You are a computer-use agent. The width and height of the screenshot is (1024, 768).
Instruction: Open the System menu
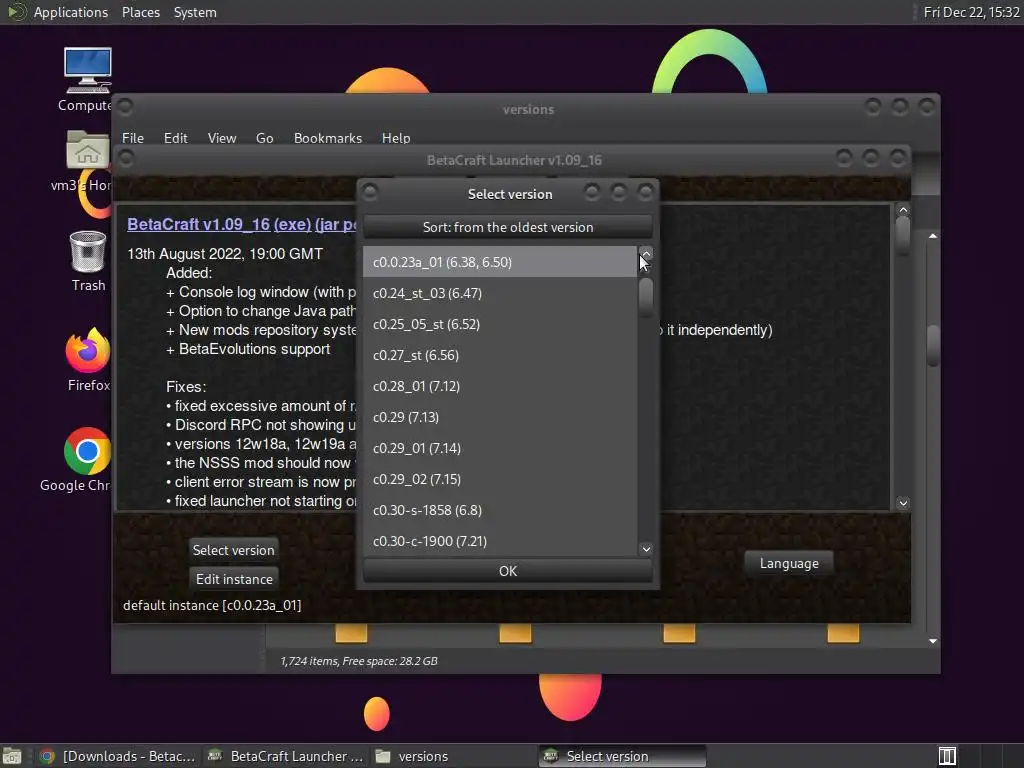(195, 12)
